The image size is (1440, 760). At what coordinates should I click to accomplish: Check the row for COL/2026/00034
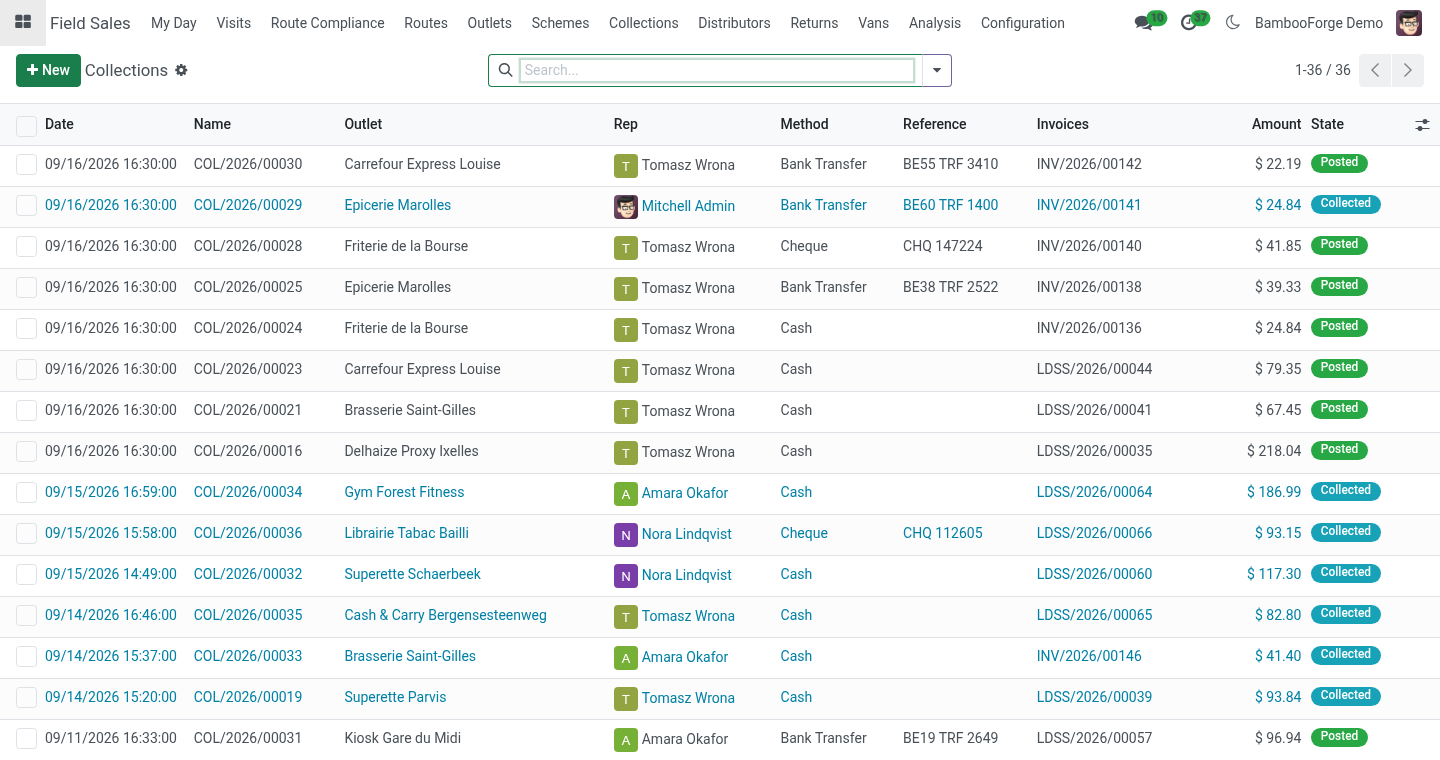coord(27,493)
